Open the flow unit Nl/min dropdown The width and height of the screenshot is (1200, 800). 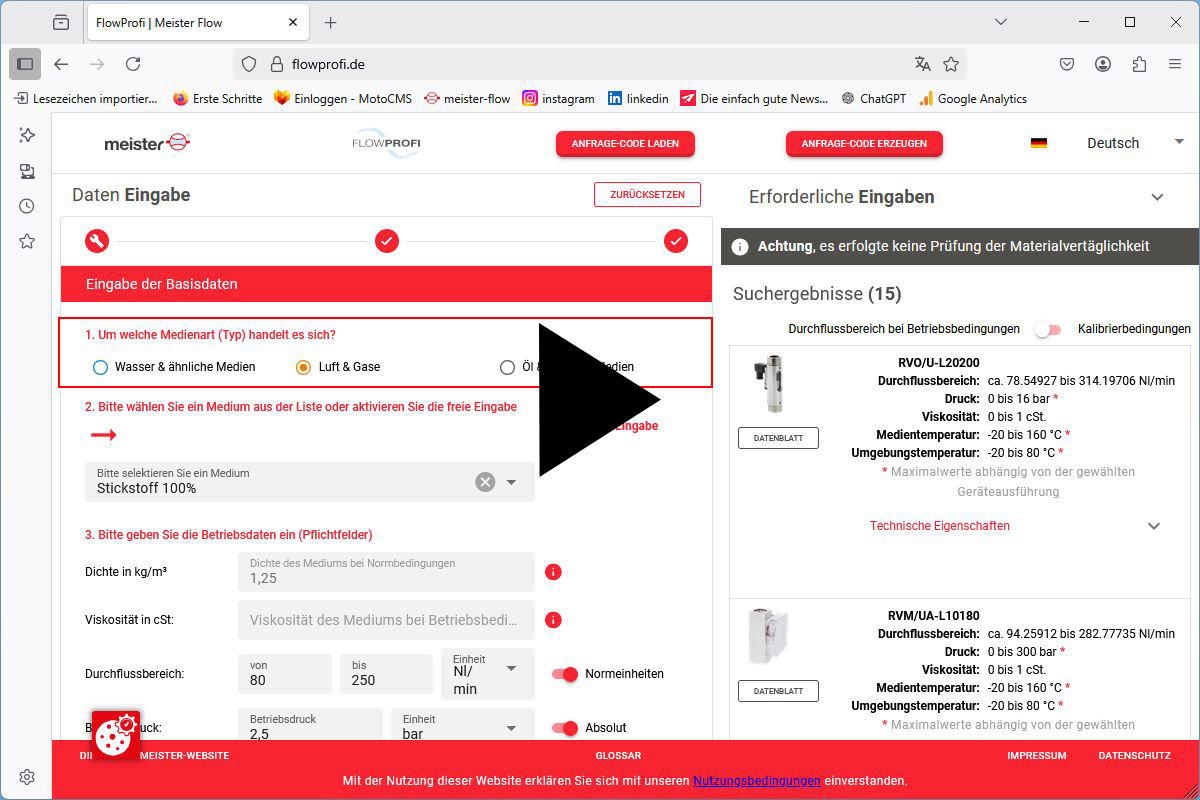488,674
